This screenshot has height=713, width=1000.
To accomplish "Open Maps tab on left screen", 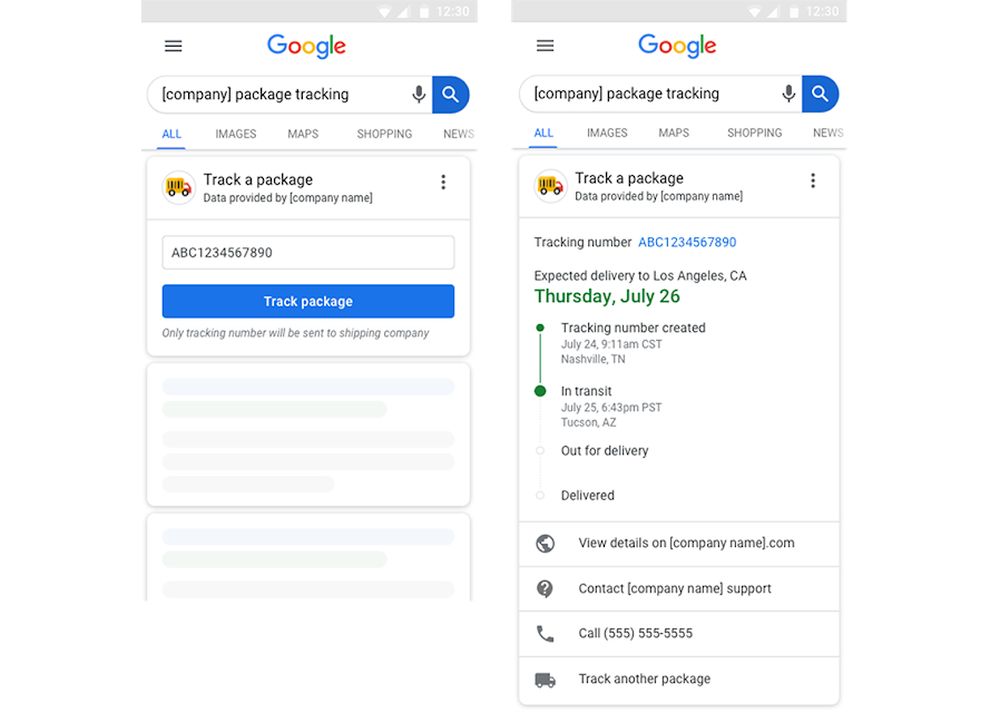I will (x=303, y=134).
